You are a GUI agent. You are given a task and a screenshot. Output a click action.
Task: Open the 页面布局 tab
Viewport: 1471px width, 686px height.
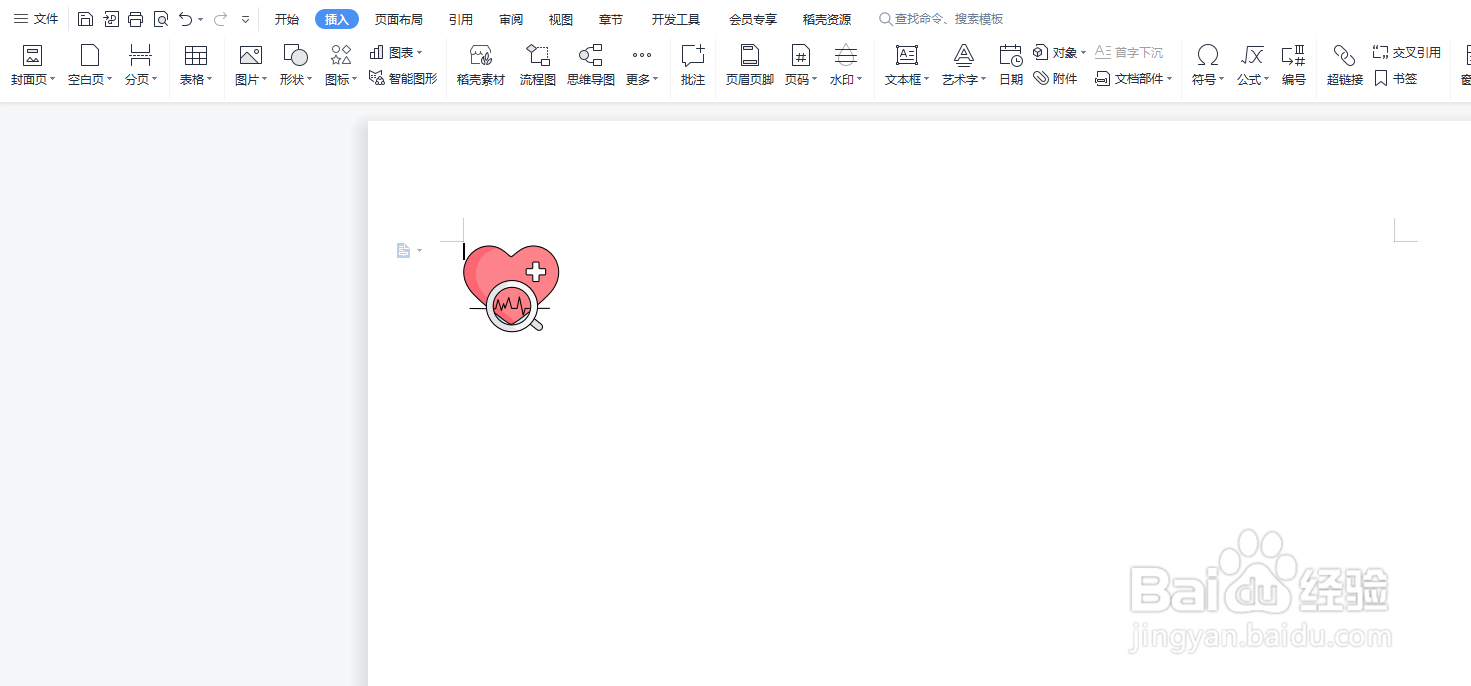[x=399, y=19]
